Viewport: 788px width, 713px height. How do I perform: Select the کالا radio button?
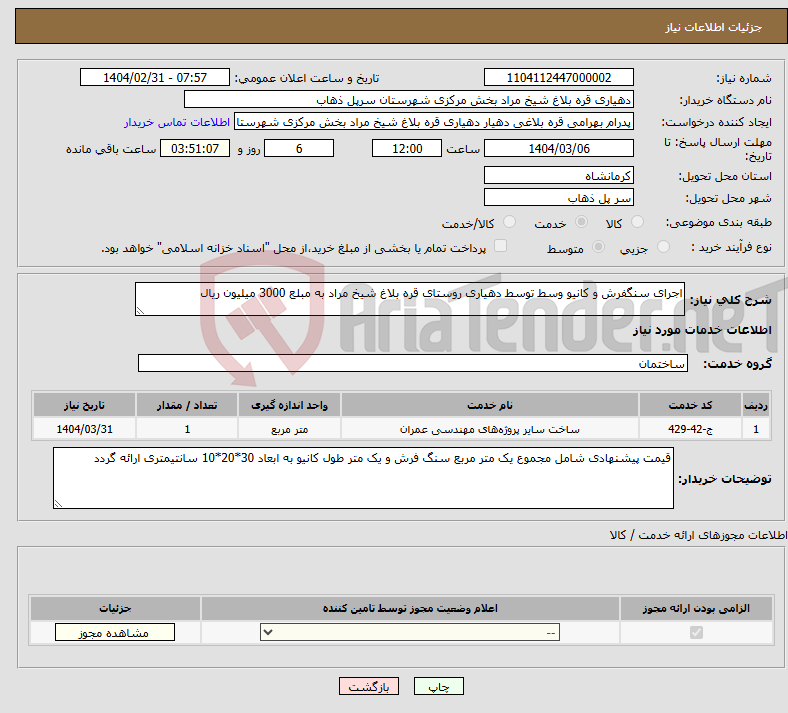(x=637, y=222)
